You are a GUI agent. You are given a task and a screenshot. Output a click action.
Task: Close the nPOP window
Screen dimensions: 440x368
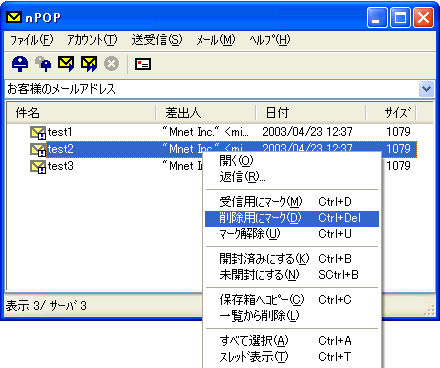tap(423, 17)
